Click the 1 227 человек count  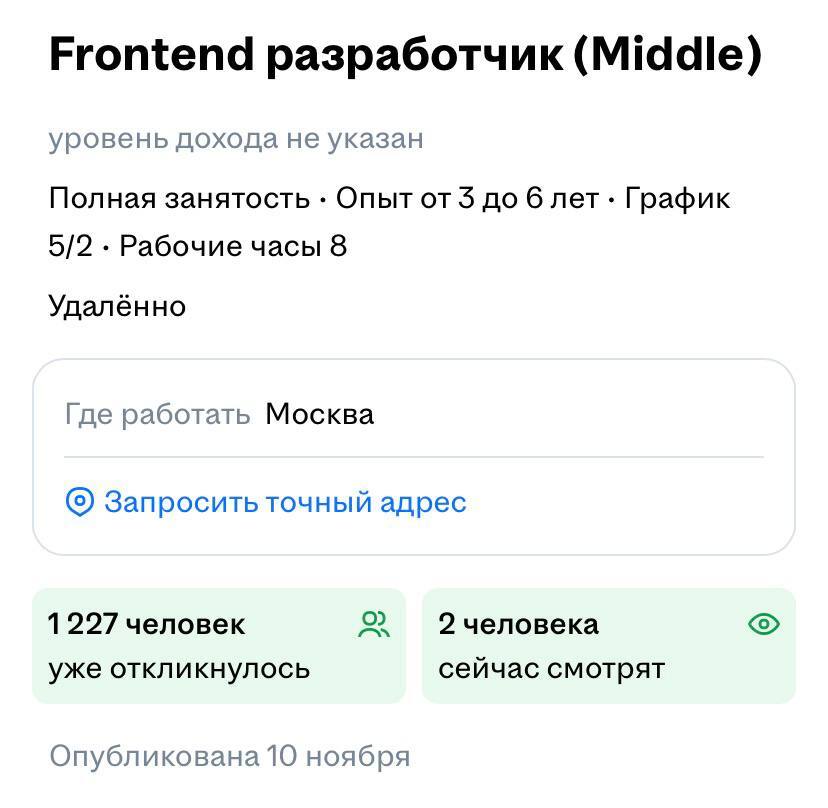click(146, 625)
